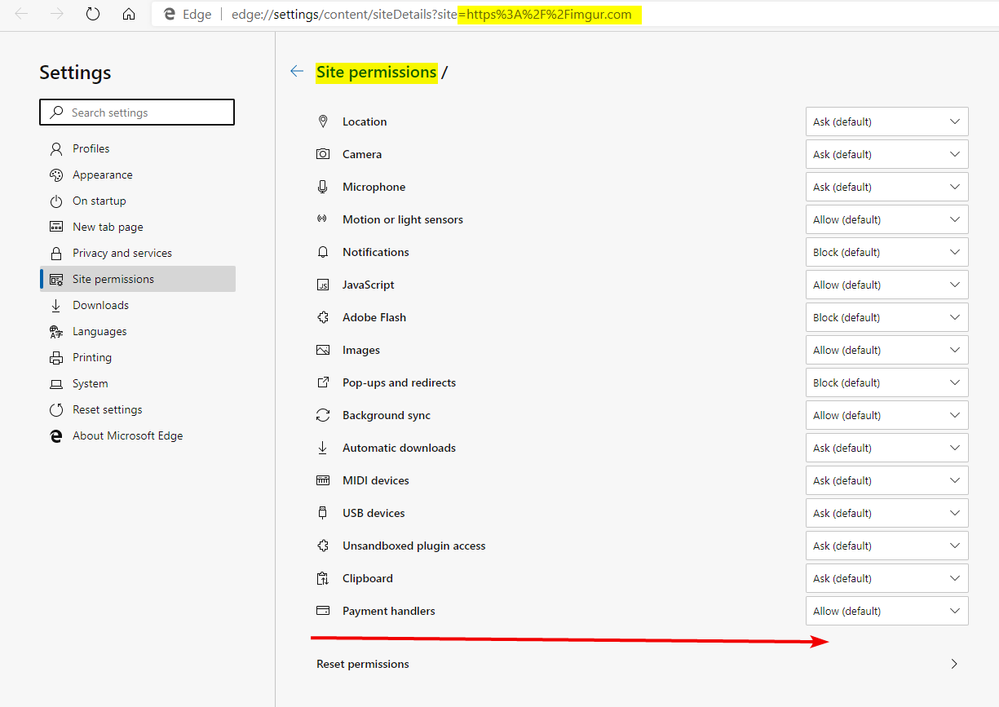999x707 pixels.
Task: Open About Microsoft Edge page
Action: 138,436
